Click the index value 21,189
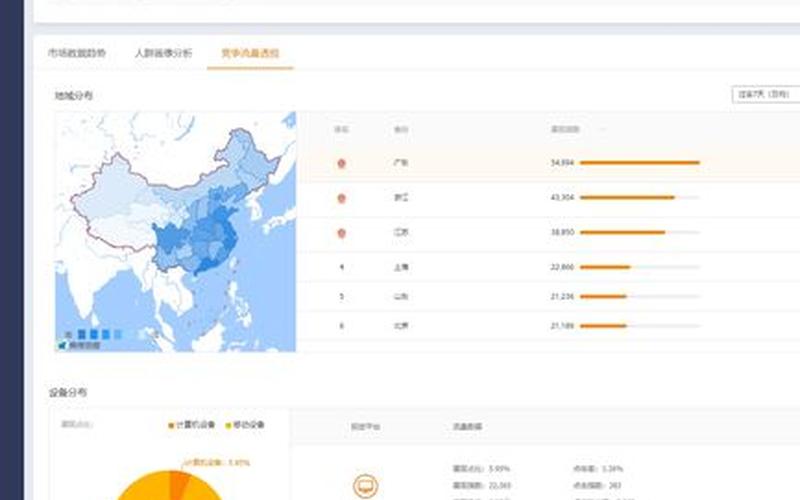The image size is (800, 500). [562, 326]
